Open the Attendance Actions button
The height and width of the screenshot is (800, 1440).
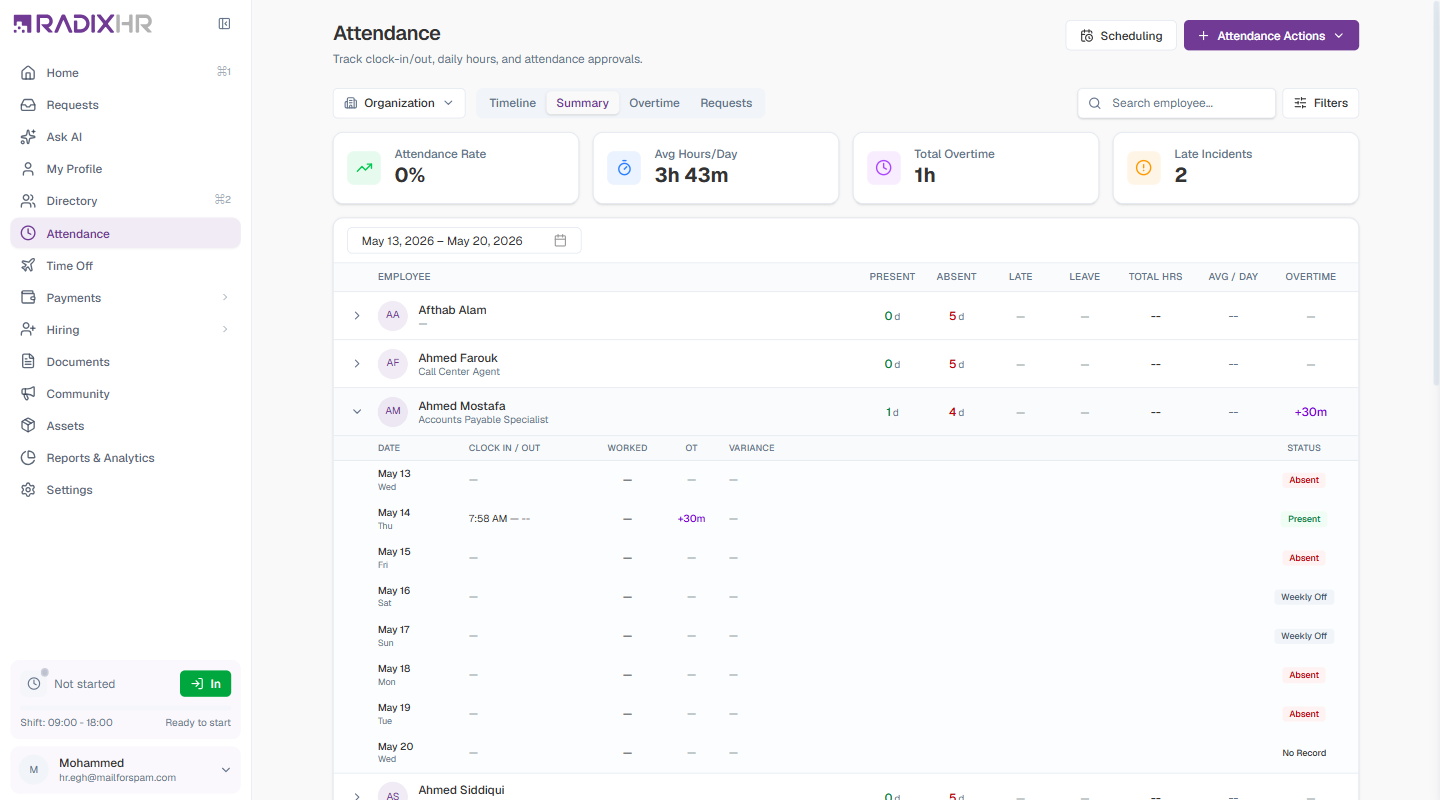pyautogui.click(x=1271, y=36)
